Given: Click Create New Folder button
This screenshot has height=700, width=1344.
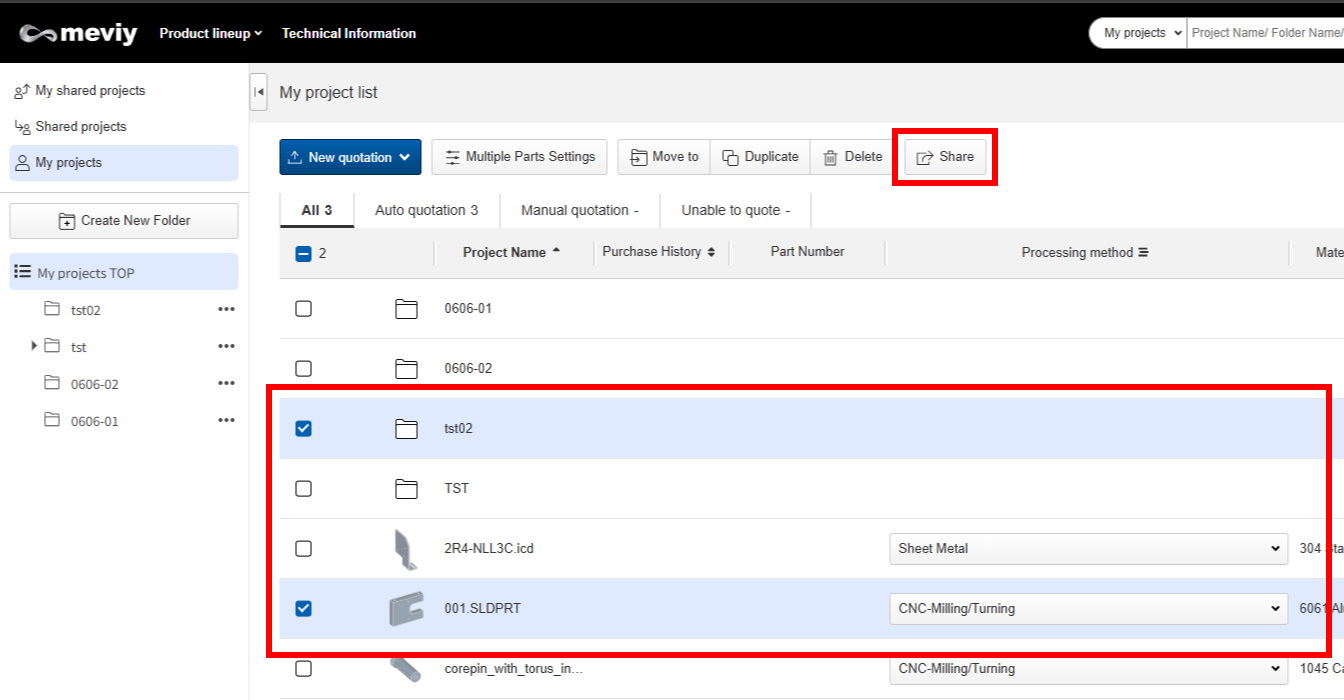Looking at the screenshot, I should point(124,221).
